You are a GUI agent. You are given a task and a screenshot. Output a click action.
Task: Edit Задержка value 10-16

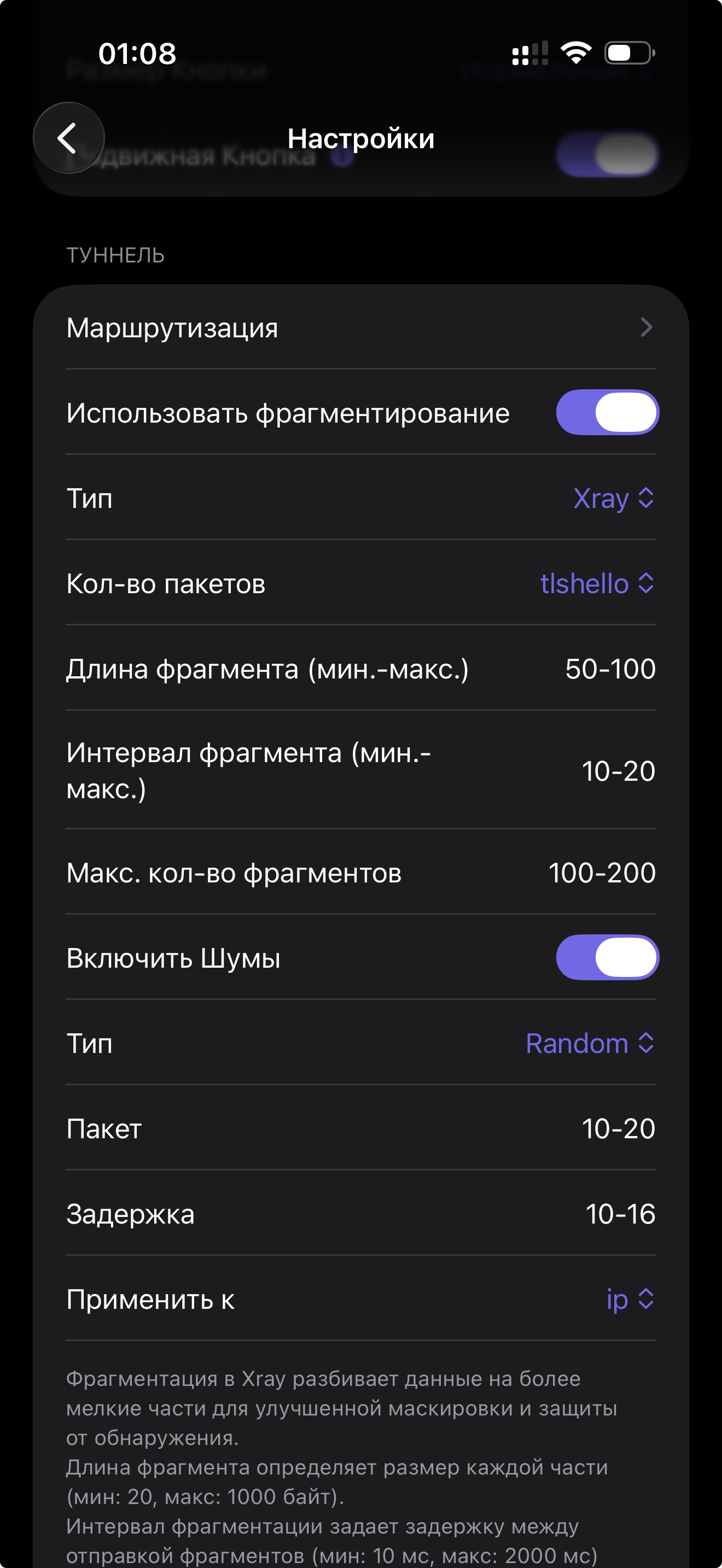[620, 1214]
